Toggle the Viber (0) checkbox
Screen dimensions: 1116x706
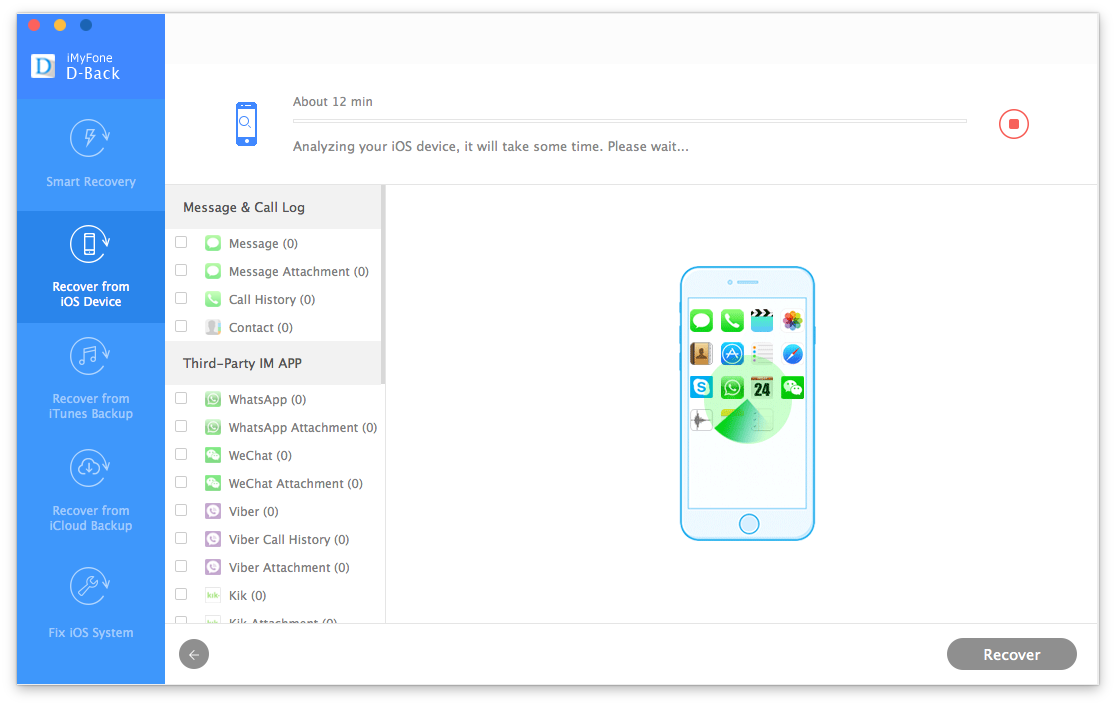point(181,510)
